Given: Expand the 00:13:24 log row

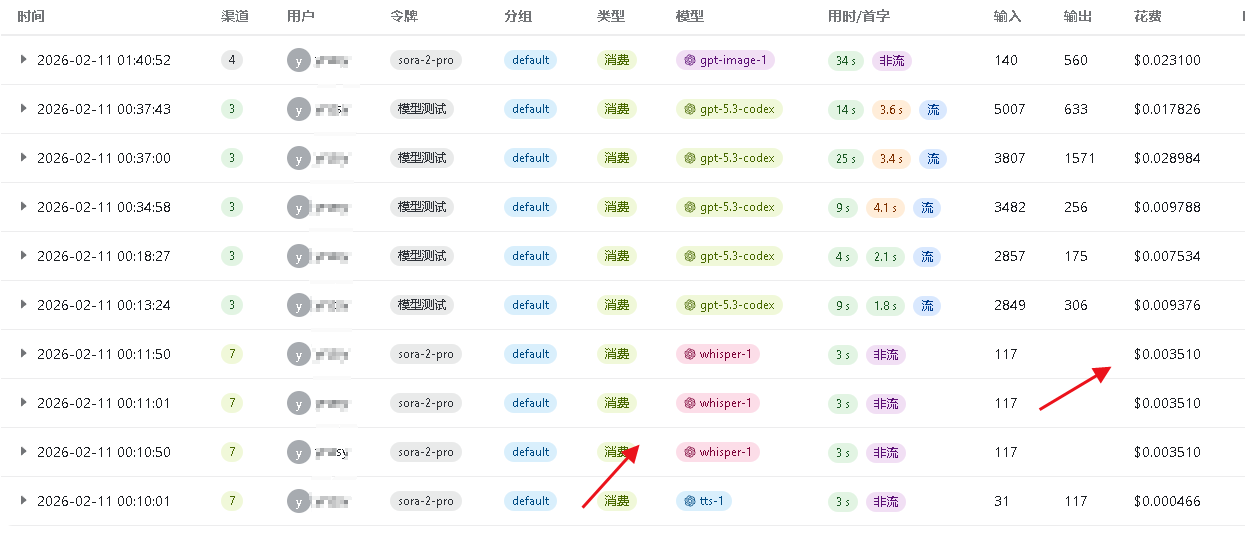Looking at the screenshot, I should pos(24,305).
